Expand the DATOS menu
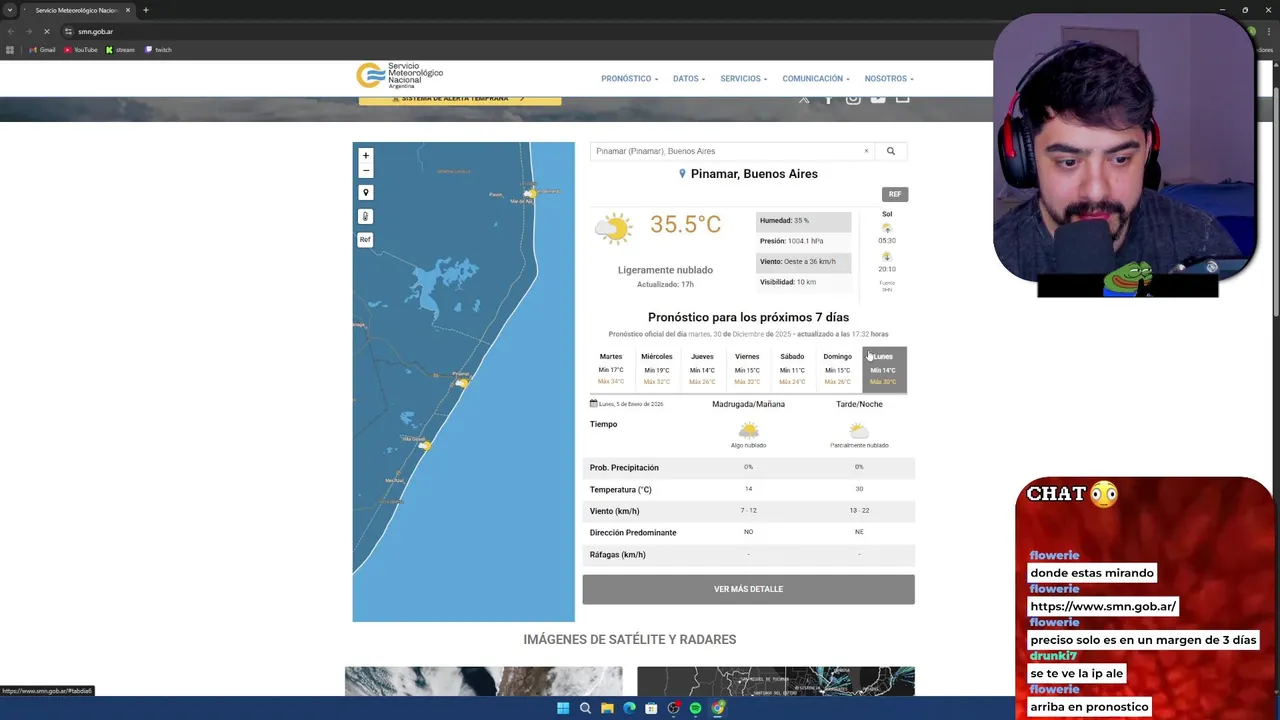This screenshot has height=720, width=1280. click(x=689, y=78)
